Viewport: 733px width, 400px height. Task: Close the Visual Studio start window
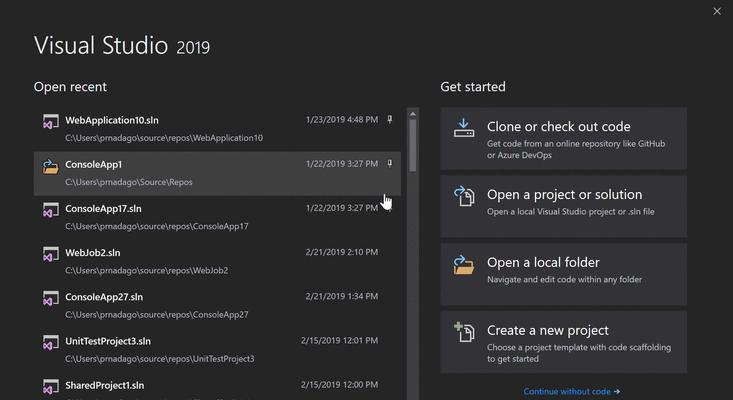pos(717,11)
